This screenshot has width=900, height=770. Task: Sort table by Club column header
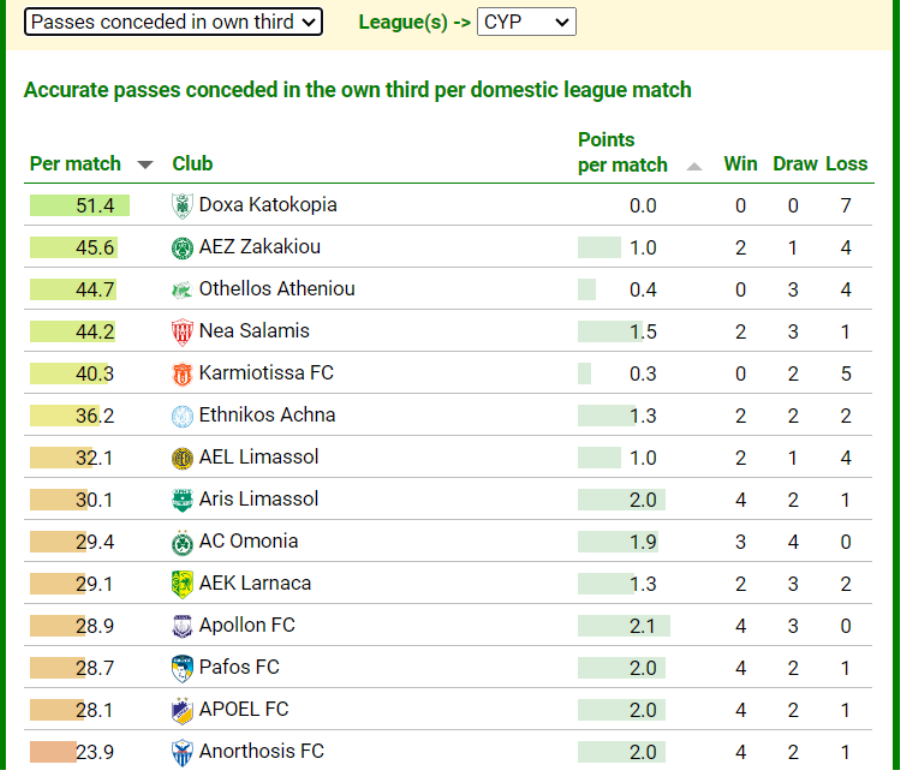192,164
